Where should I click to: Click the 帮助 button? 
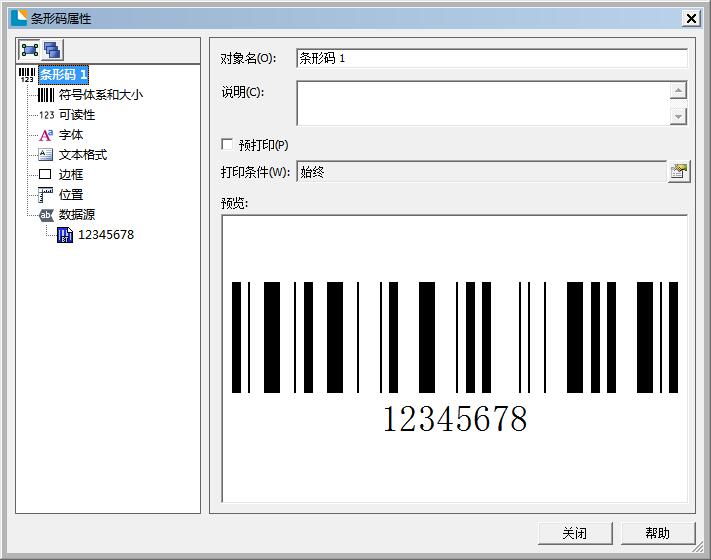[657, 533]
